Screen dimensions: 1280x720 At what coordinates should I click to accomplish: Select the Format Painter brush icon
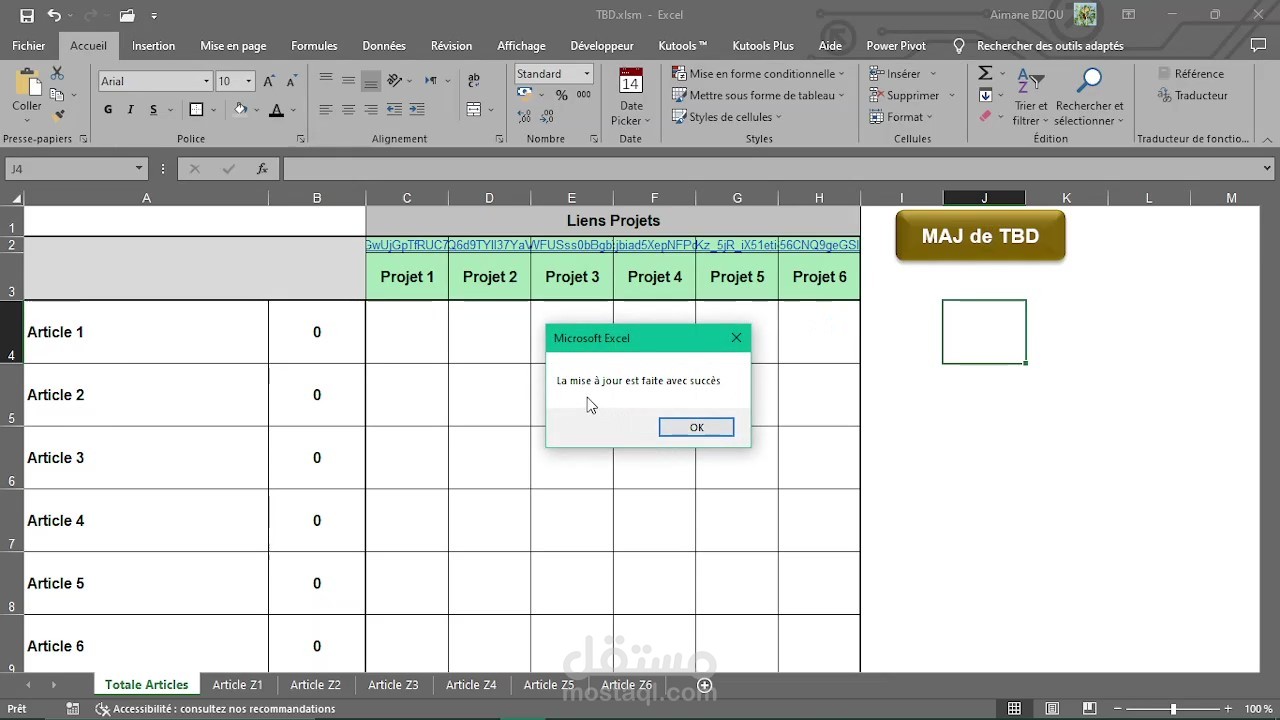tap(58, 116)
